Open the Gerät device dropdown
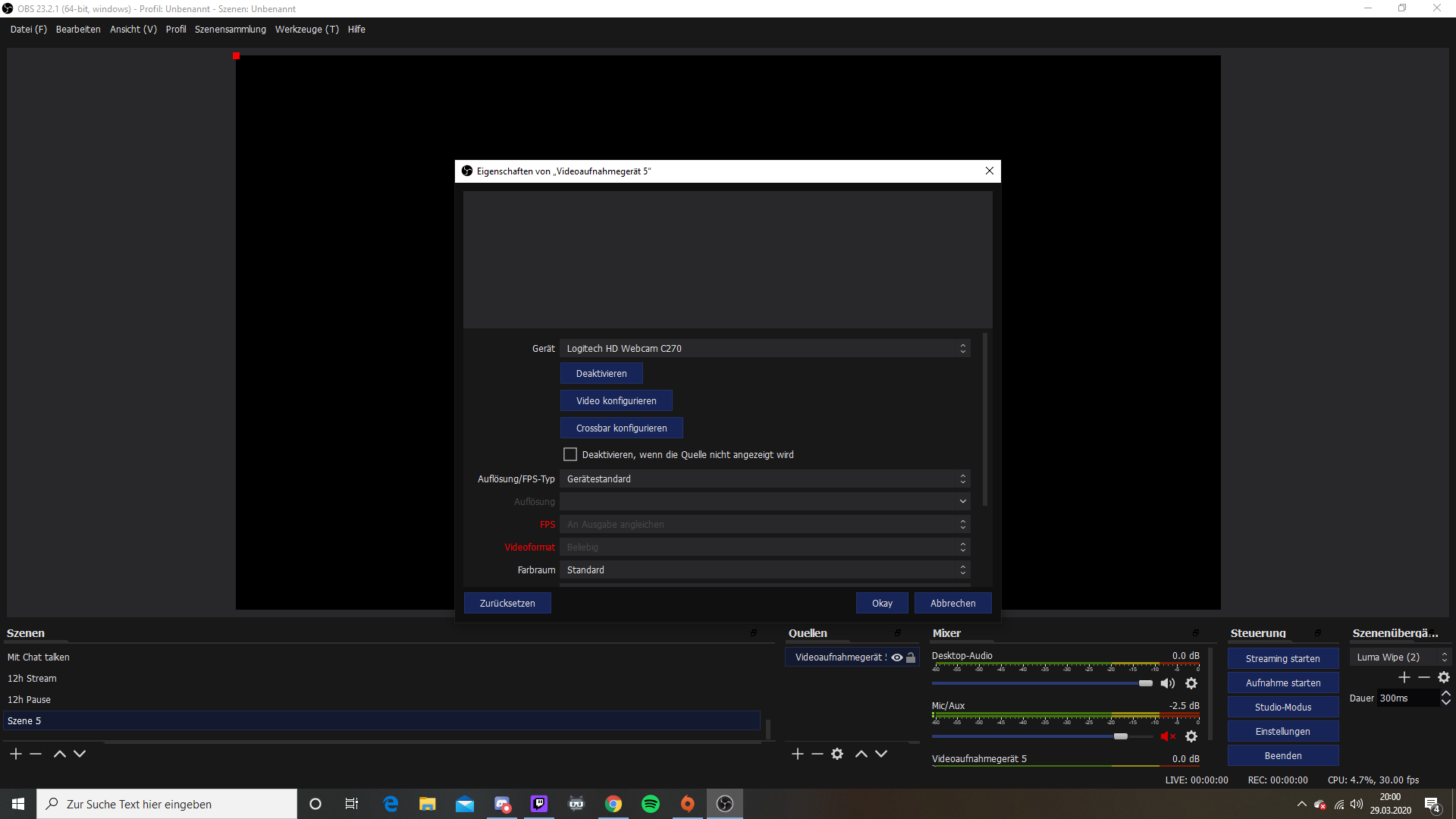 [764, 348]
